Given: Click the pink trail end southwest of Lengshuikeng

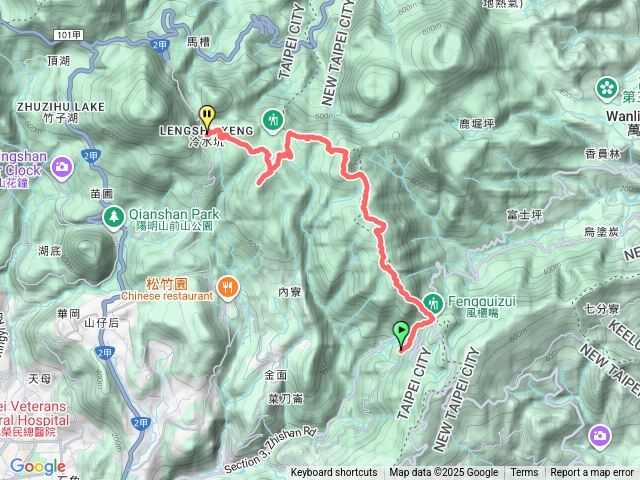Looking at the screenshot, I should click(259, 184).
